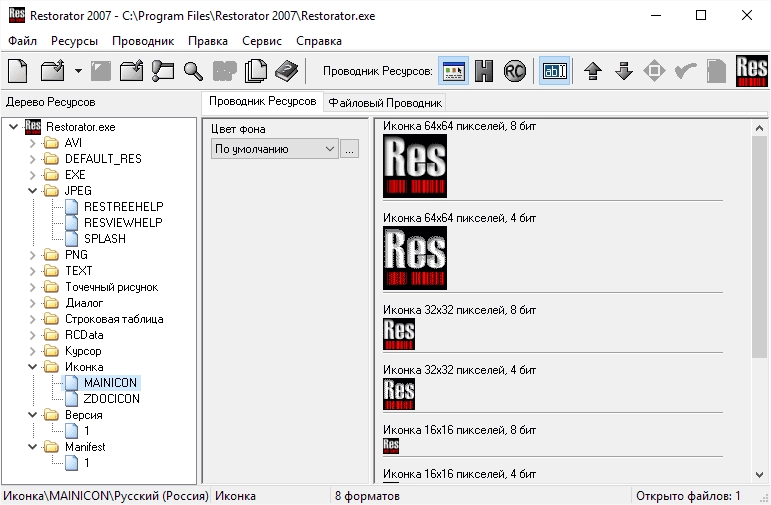
Task: Expand the AVI folder
Action: (32, 143)
